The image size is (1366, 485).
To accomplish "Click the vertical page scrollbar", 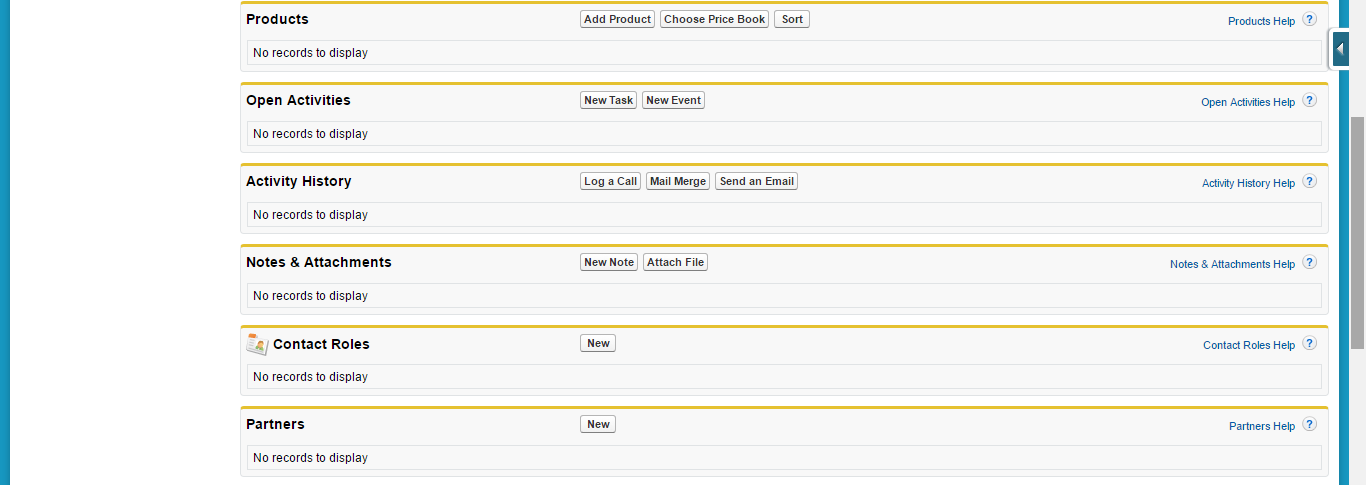I will (x=1357, y=232).
